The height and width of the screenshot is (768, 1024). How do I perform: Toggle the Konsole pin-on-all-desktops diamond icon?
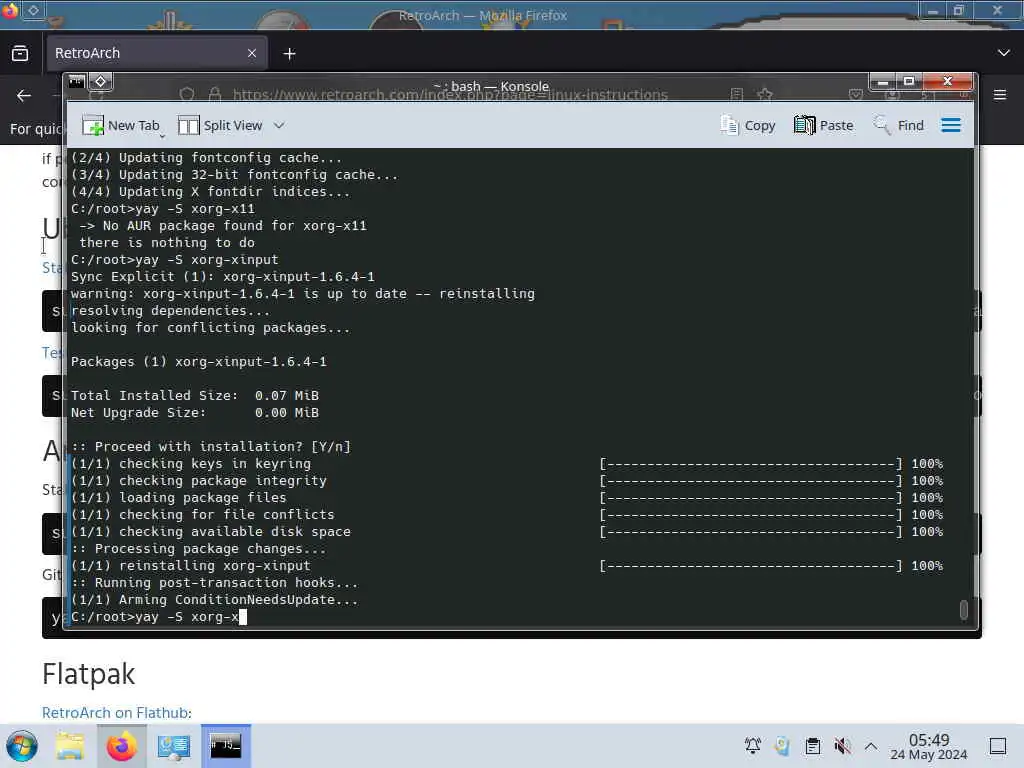point(101,82)
